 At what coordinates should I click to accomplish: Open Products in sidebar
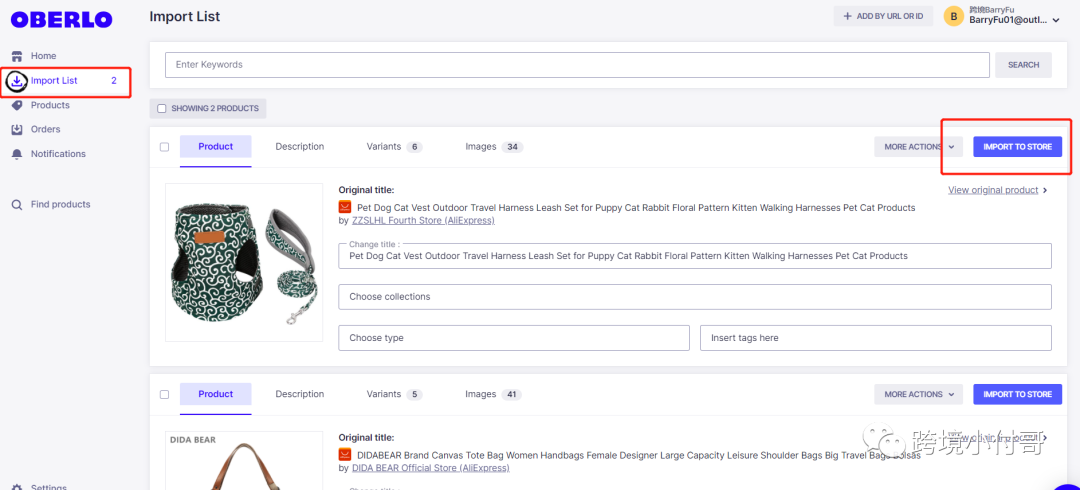pos(50,105)
